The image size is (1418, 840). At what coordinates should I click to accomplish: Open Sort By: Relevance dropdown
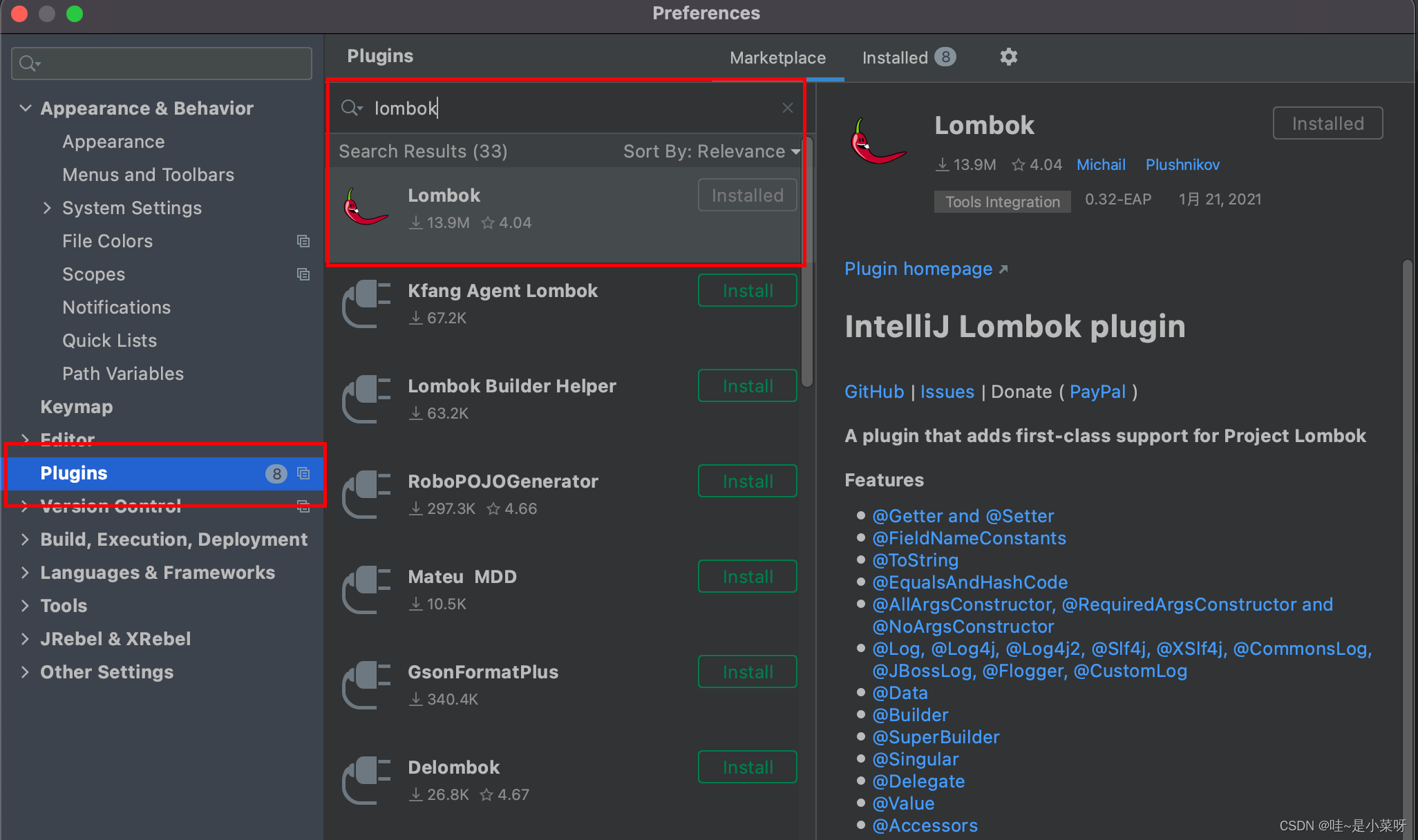click(712, 151)
